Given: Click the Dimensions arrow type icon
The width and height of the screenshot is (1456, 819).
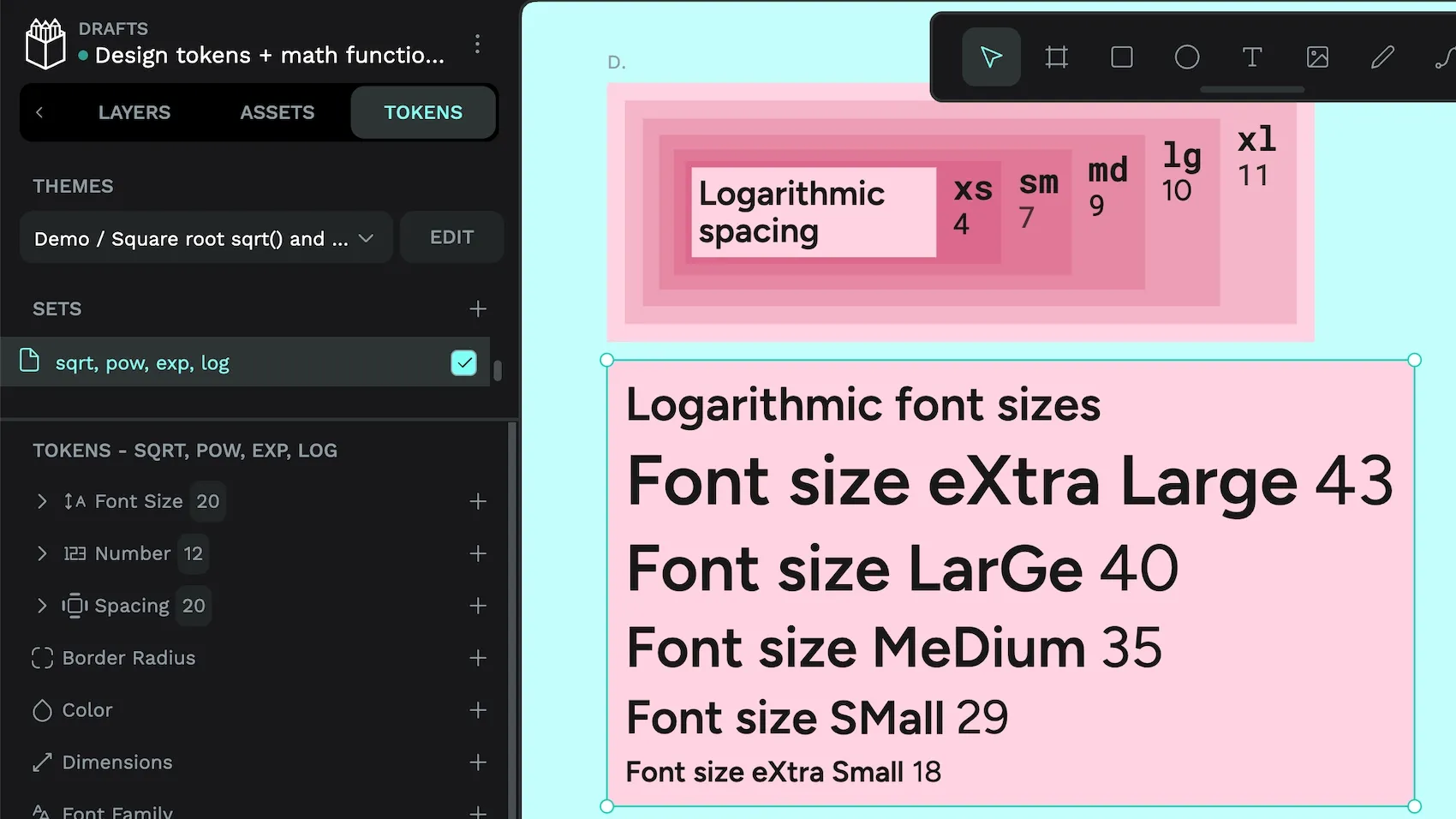Looking at the screenshot, I should [x=42, y=762].
